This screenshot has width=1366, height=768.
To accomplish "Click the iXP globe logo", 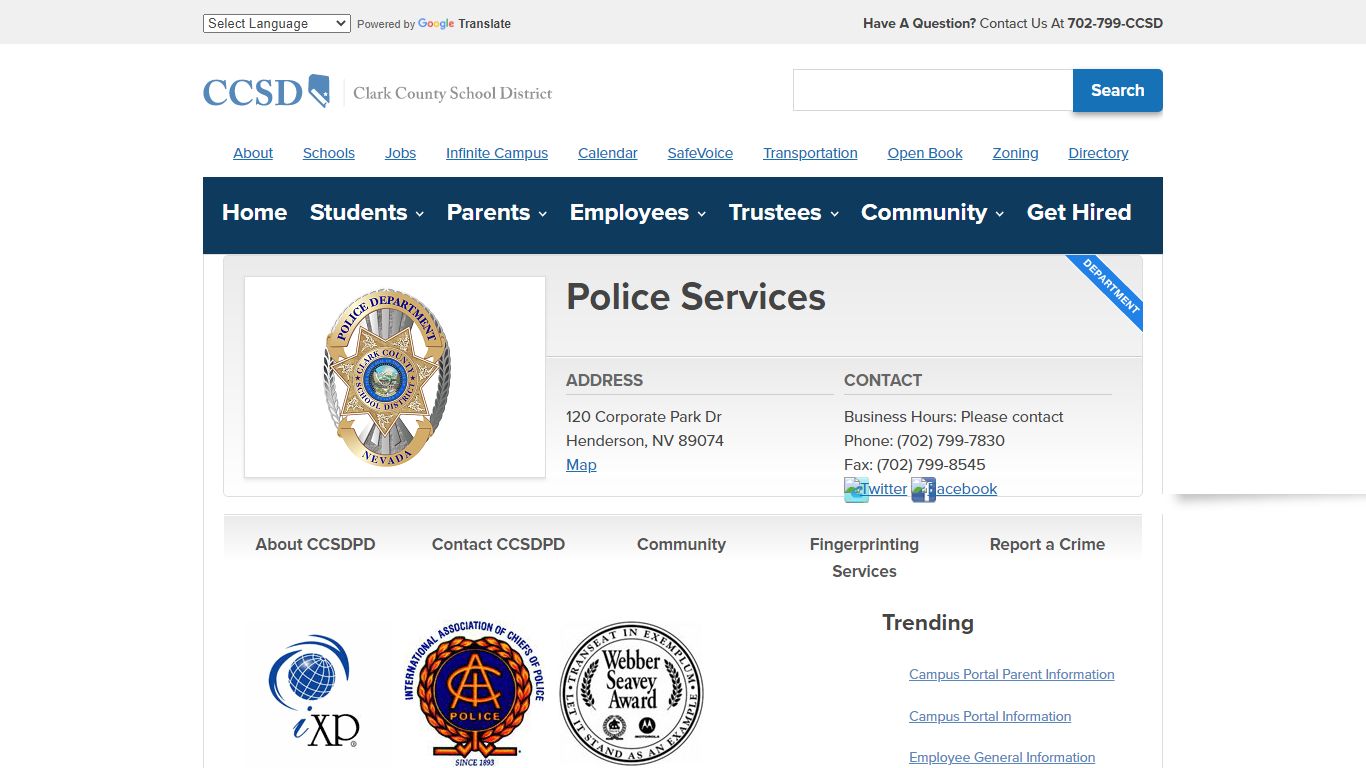I will 313,690.
